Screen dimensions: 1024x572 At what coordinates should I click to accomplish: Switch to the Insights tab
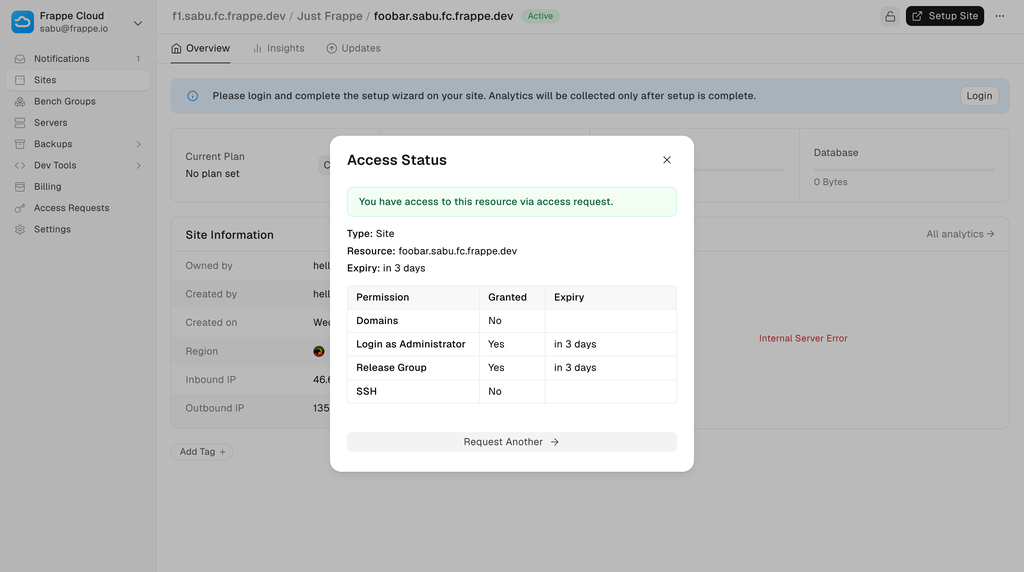278,48
